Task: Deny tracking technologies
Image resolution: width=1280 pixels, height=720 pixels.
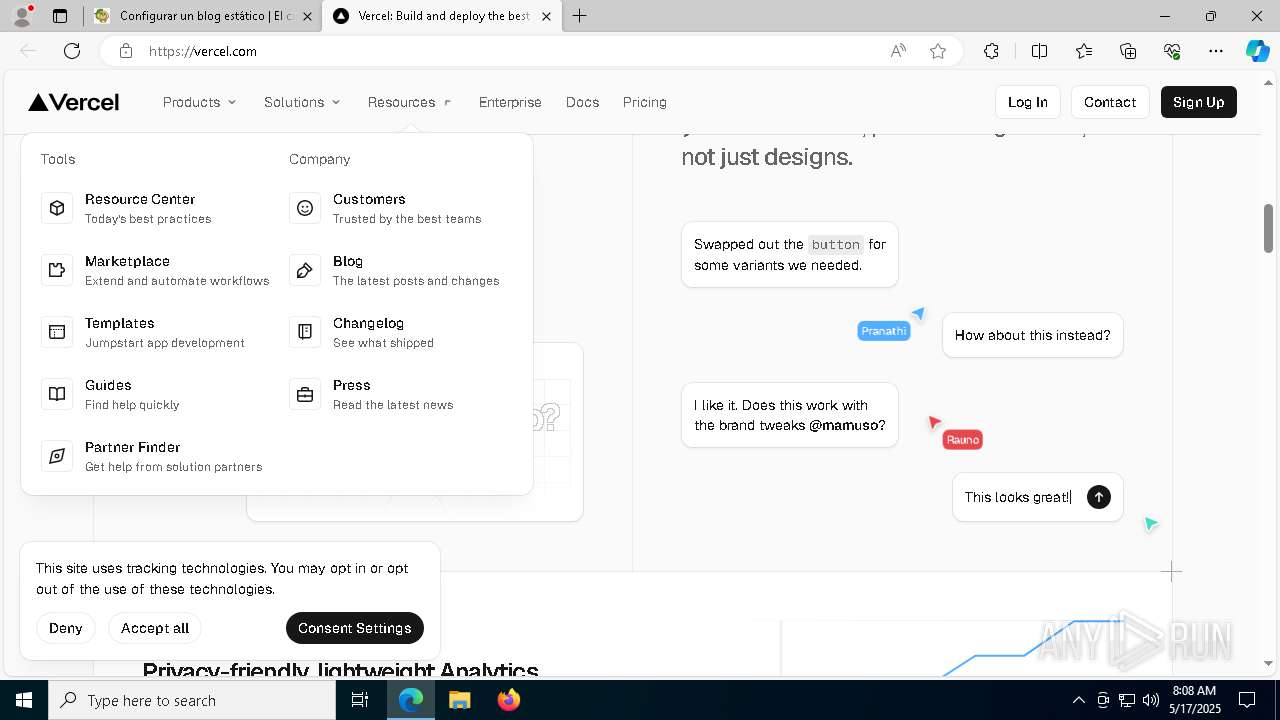Action: 65,628
